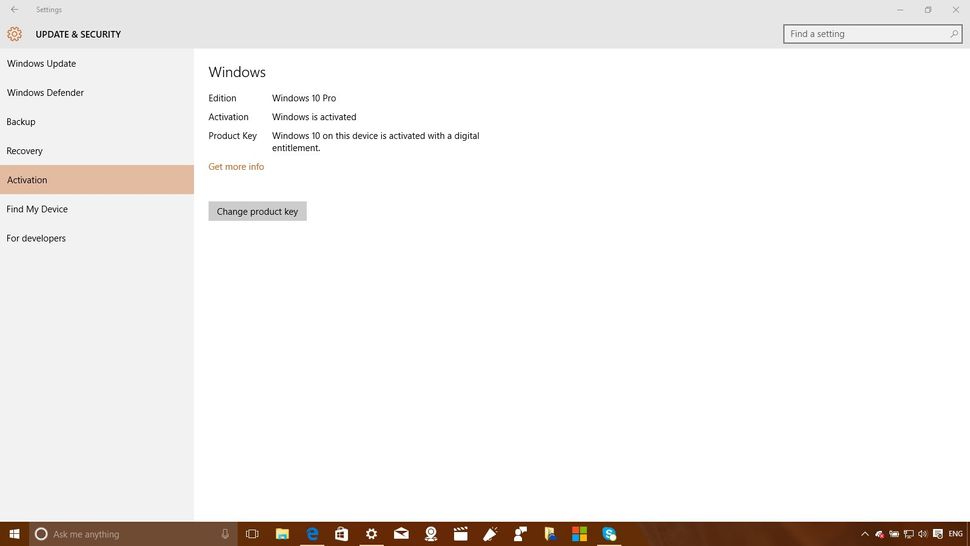
Task: Open the Windows Defender section
Action: pos(97,93)
